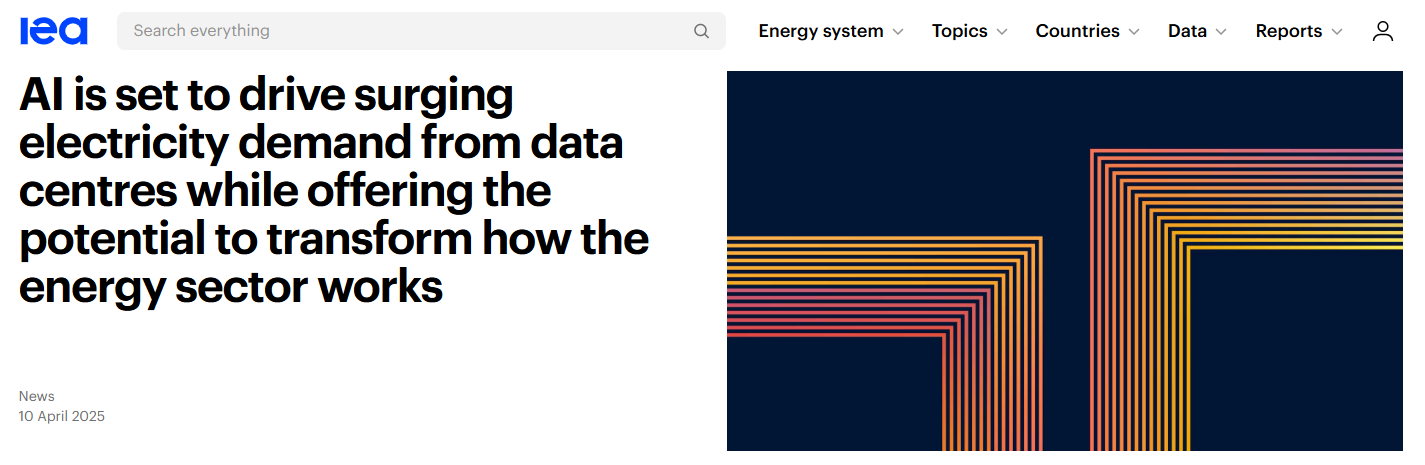Click the '10 April 2025' date text

click(x=62, y=416)
